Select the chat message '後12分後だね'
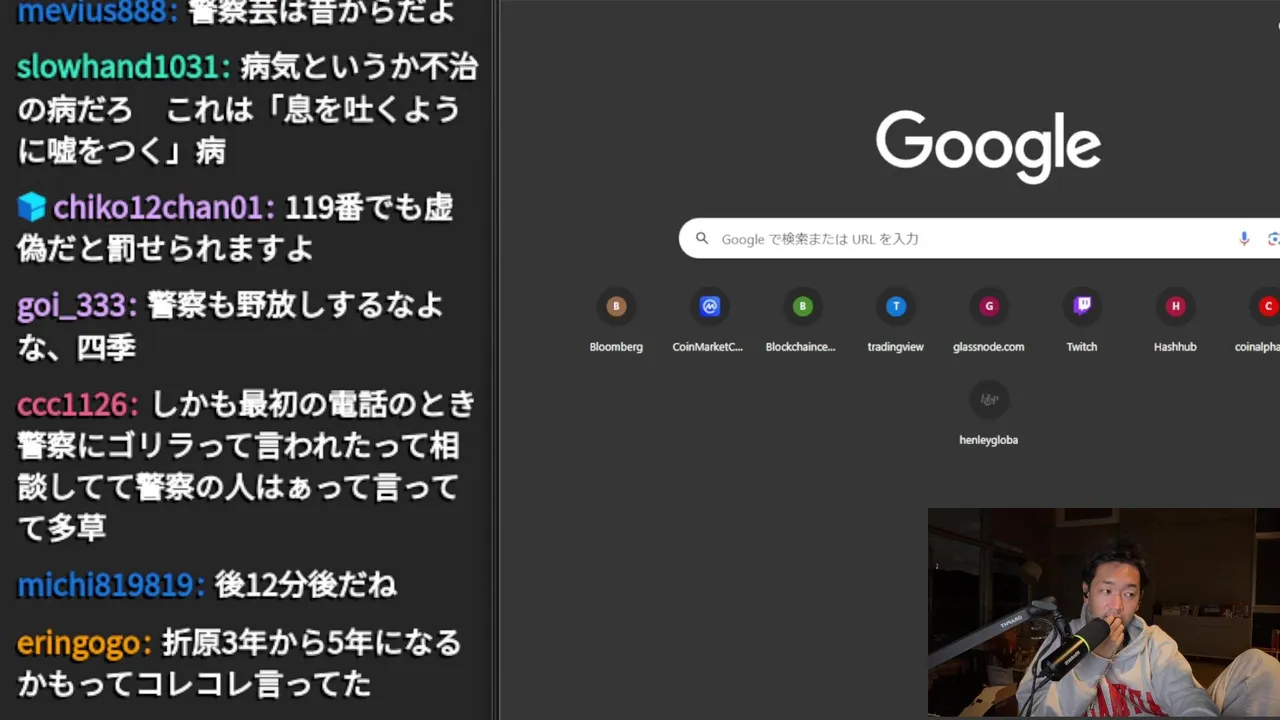Image resolution: width=1280 pixels, height=720 pixels. [306, 584]
